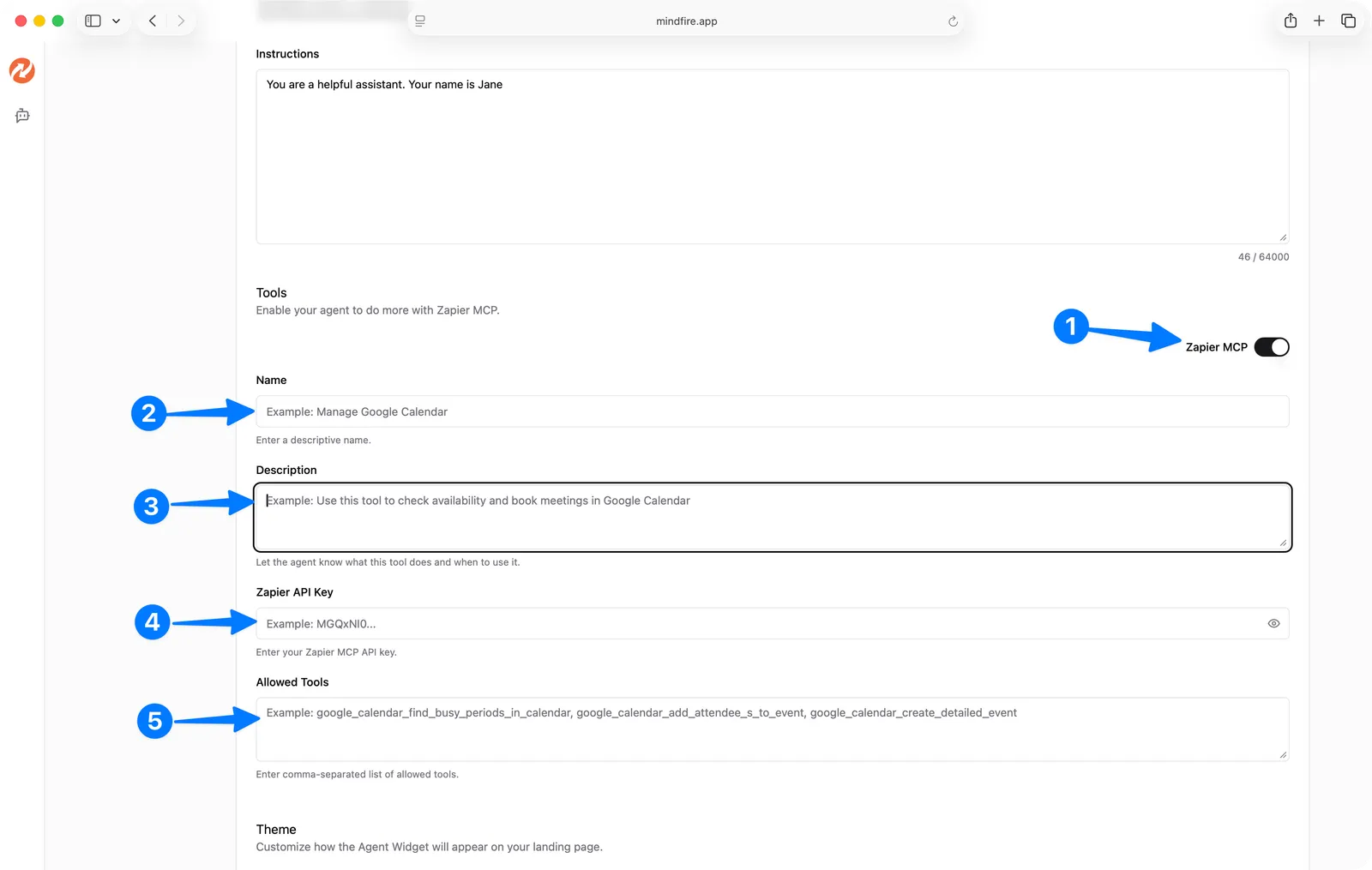Focus the tool Name input field
Screen dimensions: 1372x870
coord(772,411)
